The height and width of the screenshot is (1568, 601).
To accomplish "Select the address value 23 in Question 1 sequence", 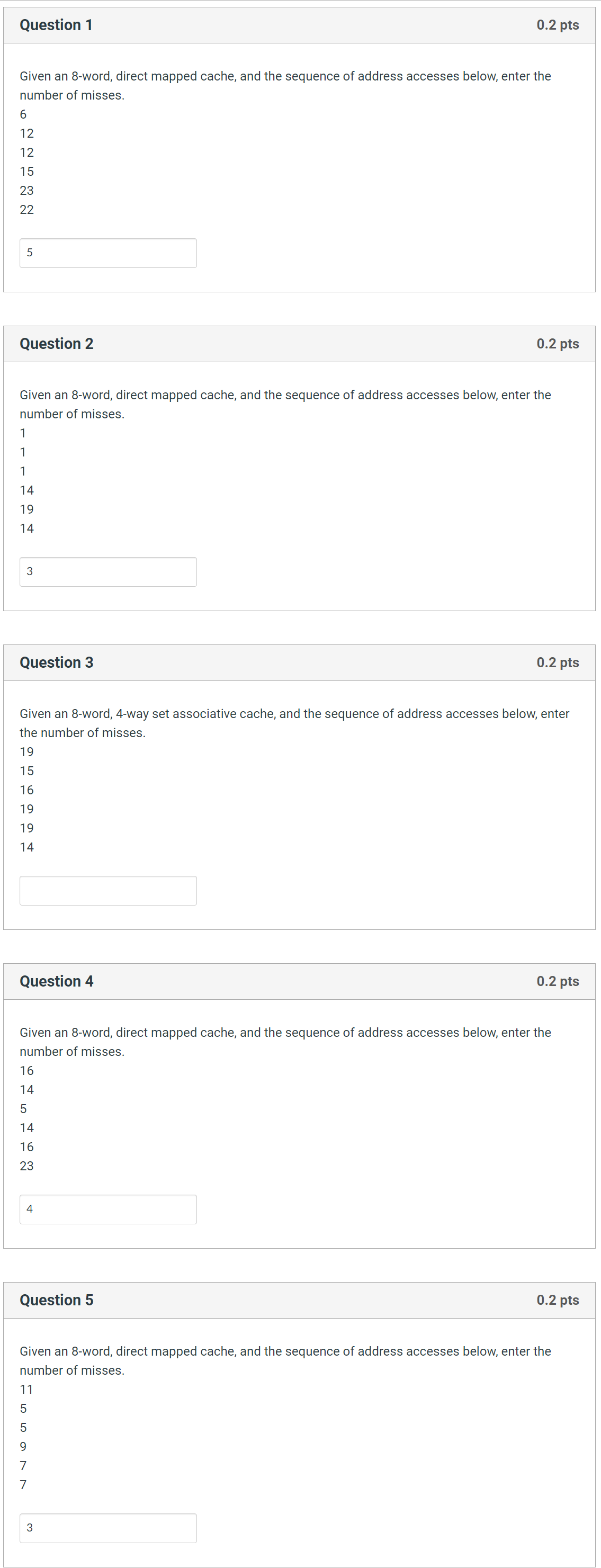I will (x=27, y=191).
